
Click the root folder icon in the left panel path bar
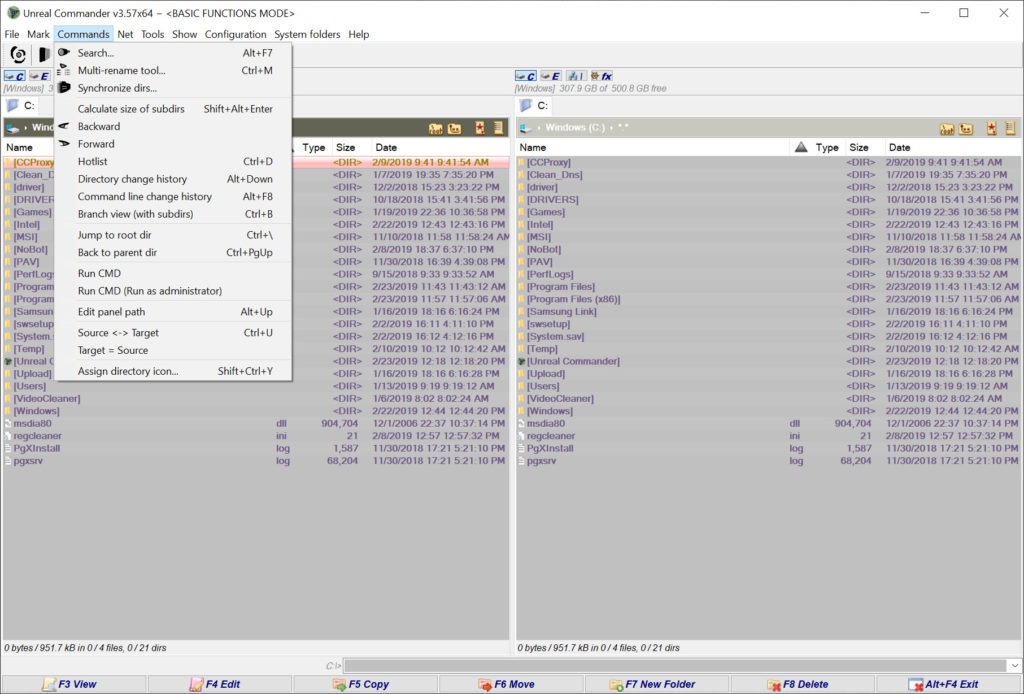pyautogui.click(x=436, y=129)
